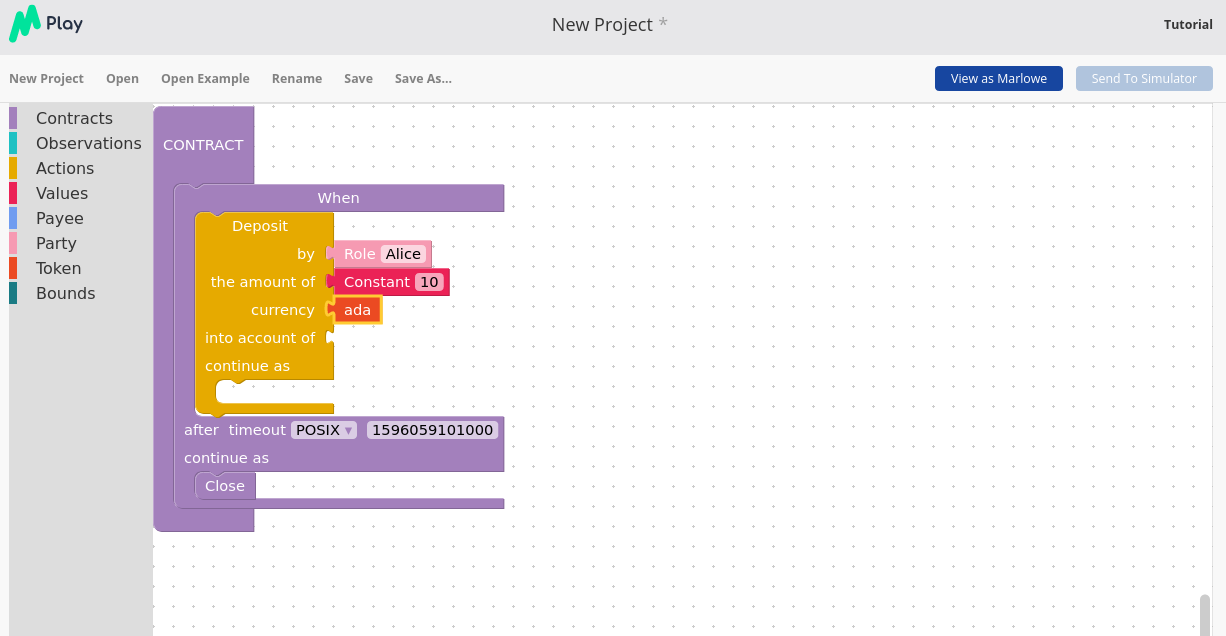
Task: Click the empty into account of socket
Action: [330, 338]
